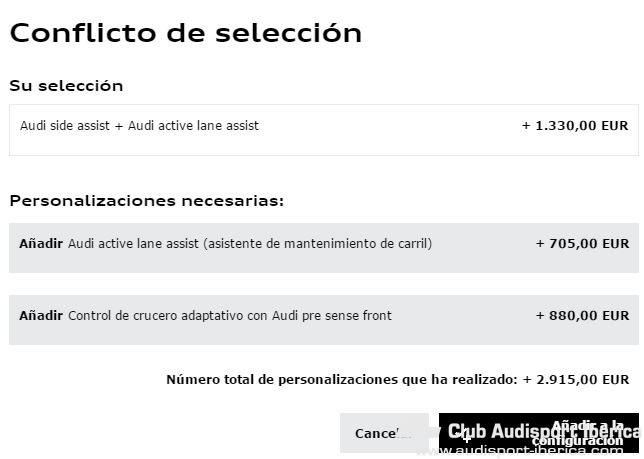
Task: Click the Su selección heading
Action: pos(66,86)
